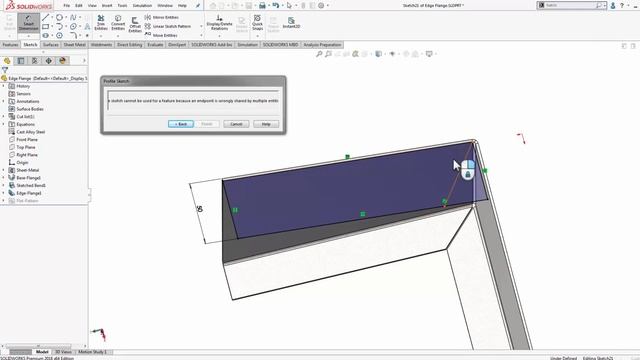Screen dimensions: 640x360
Task: Click Move Entities command
Action: [x=161, y=35]
